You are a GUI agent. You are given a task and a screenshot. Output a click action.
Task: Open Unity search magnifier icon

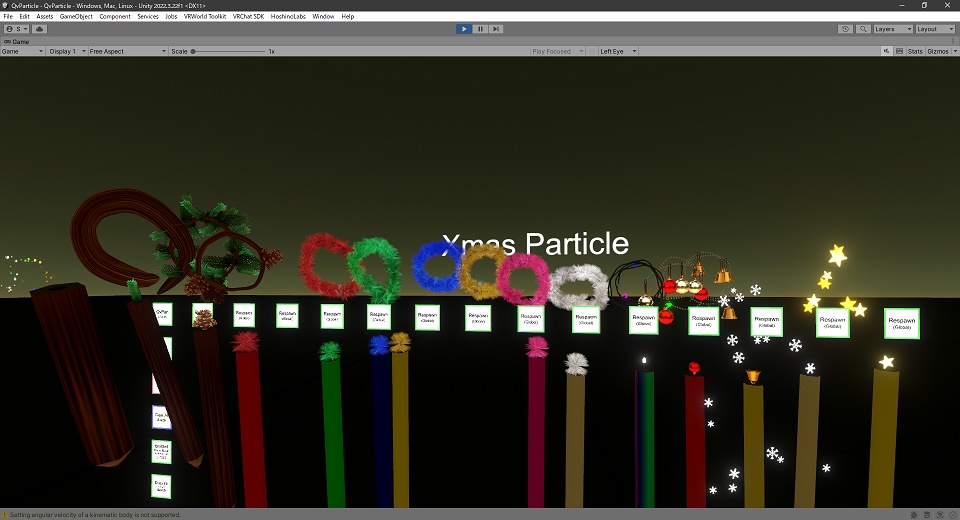click(x=863, y=29)
